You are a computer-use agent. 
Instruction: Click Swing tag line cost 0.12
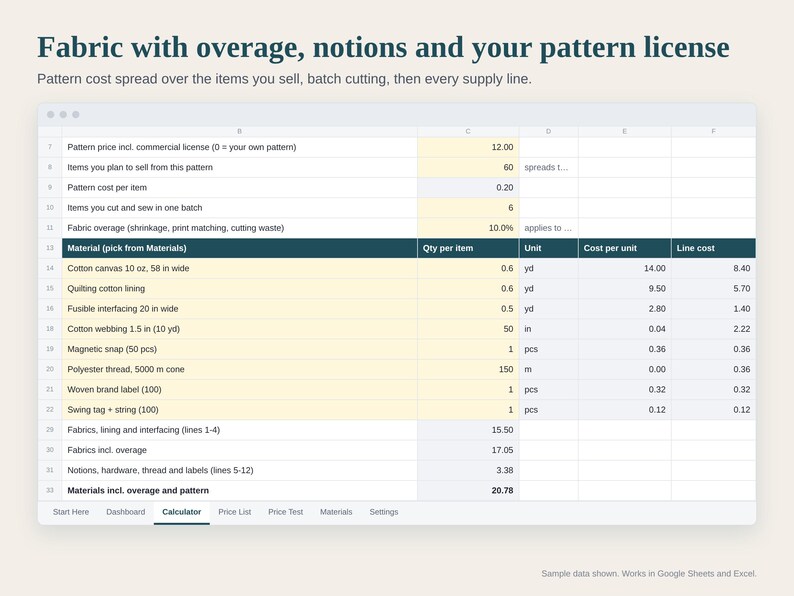(x=713, y=410)
